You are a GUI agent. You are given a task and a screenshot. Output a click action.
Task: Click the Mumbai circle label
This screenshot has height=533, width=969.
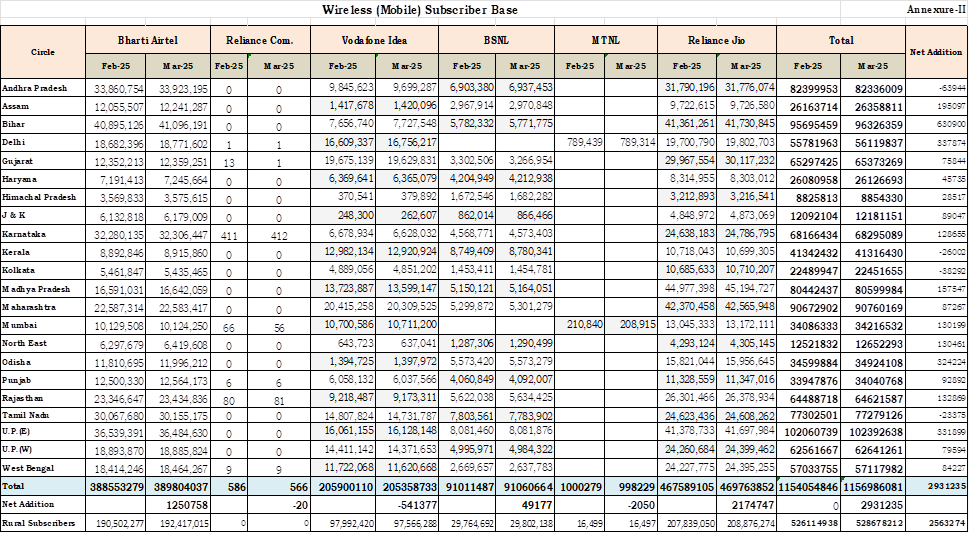pyautogui.click(x=14, y=325)
